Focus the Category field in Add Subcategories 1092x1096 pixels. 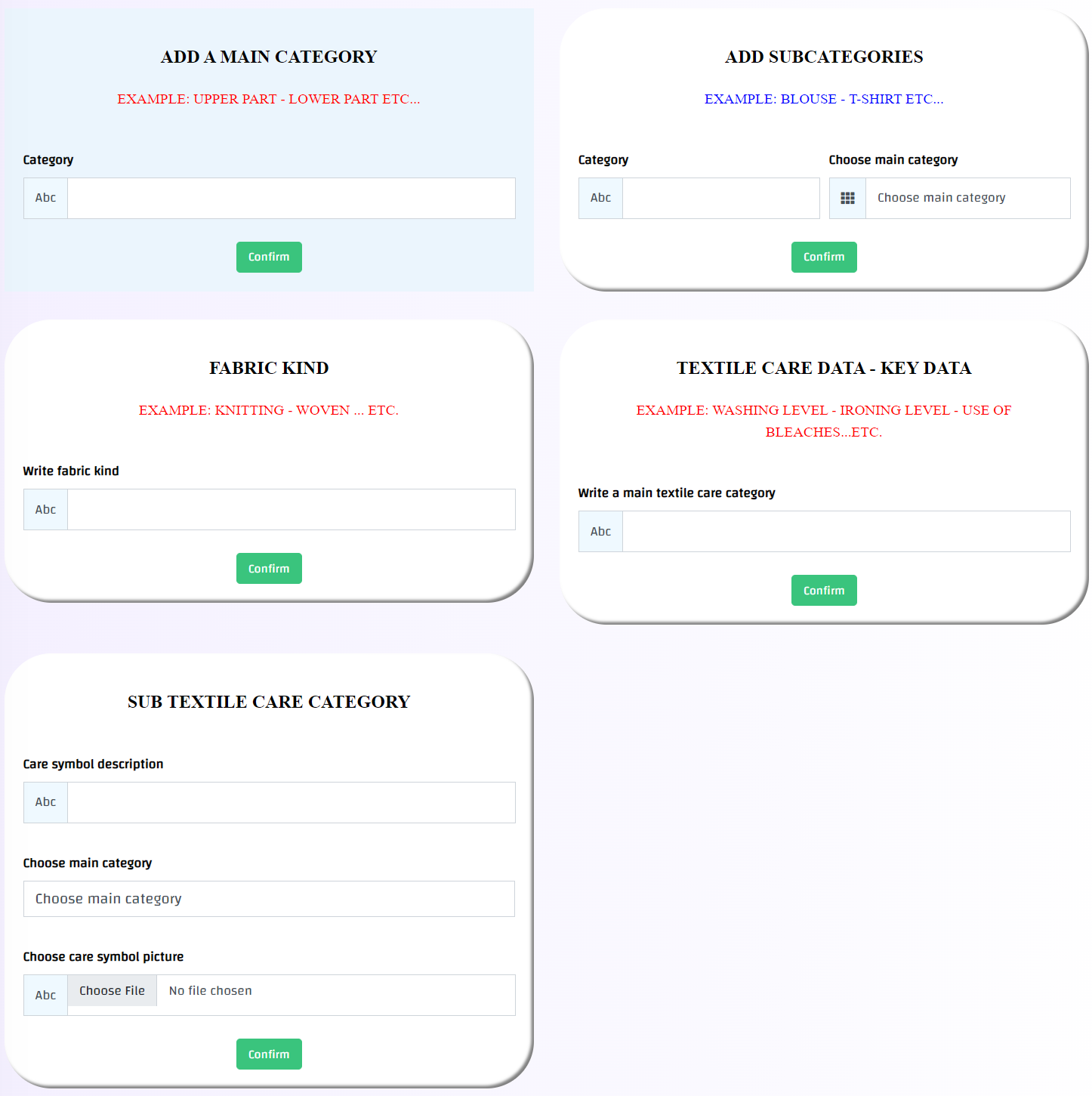(720, 198)
